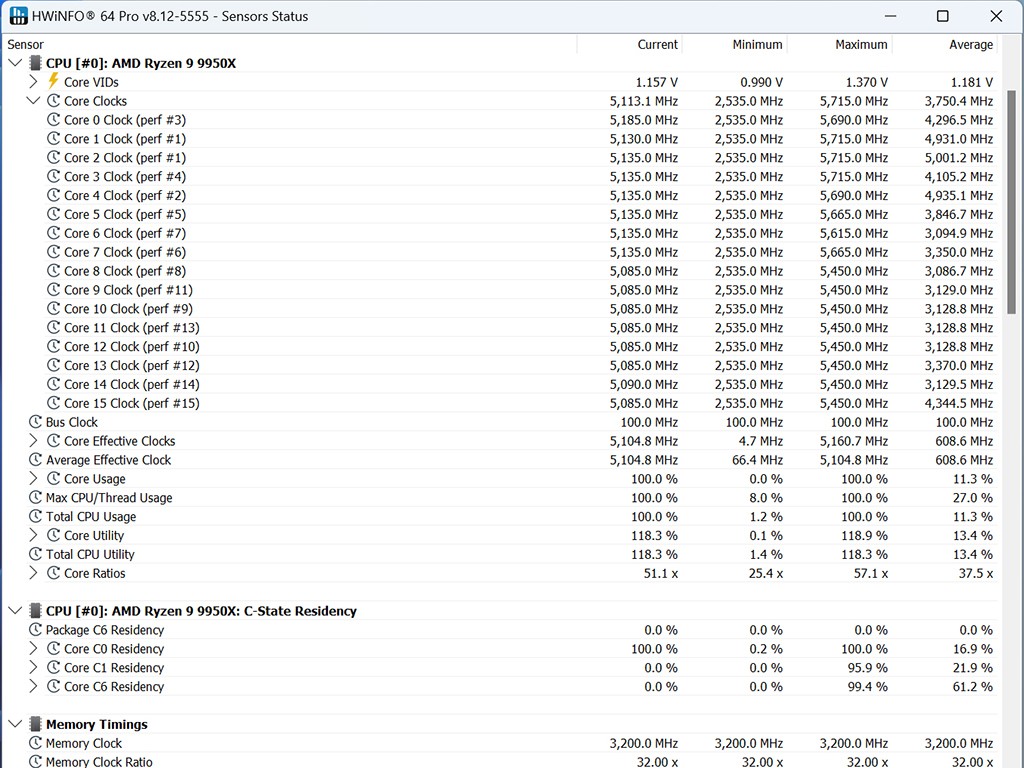1024x768 pixels.
Task: Click the CPU chip icon for Ryzen 9 9950X
Action: pyautogui.click(x=35, y=63)
